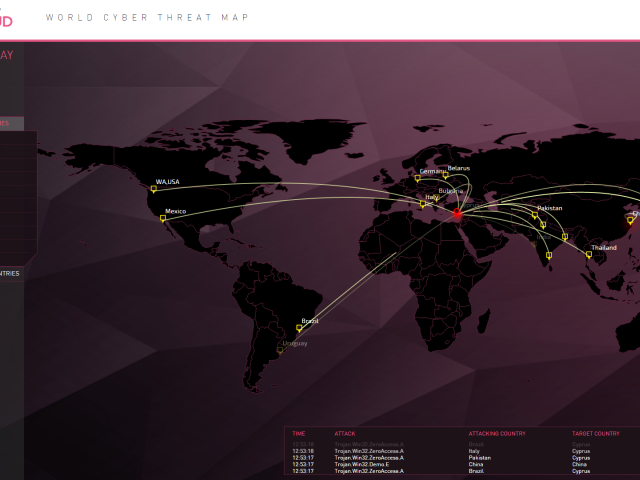
Task: Select the Italy to Cyprus attack row
Action: pos(460,451)
